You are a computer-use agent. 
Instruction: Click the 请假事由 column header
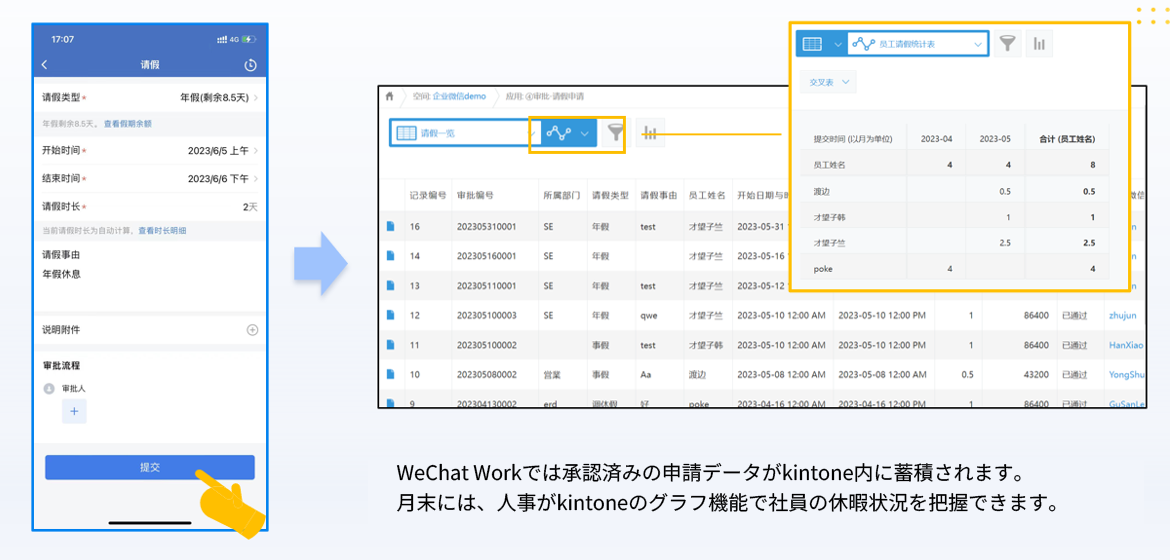pos(659,196)
